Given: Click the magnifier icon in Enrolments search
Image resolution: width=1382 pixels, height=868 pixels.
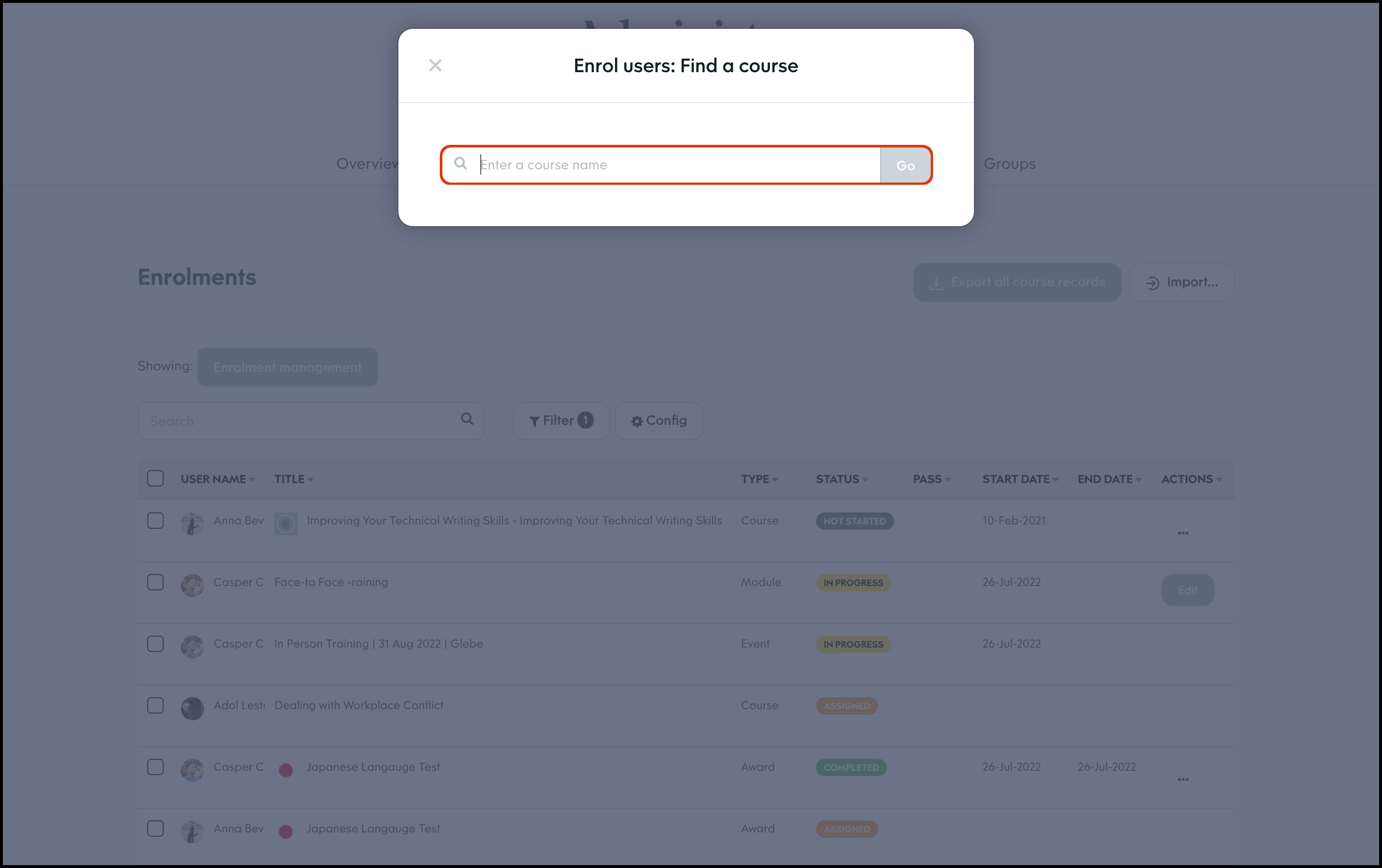Looking at the screenshot, I should pos(467,420).
